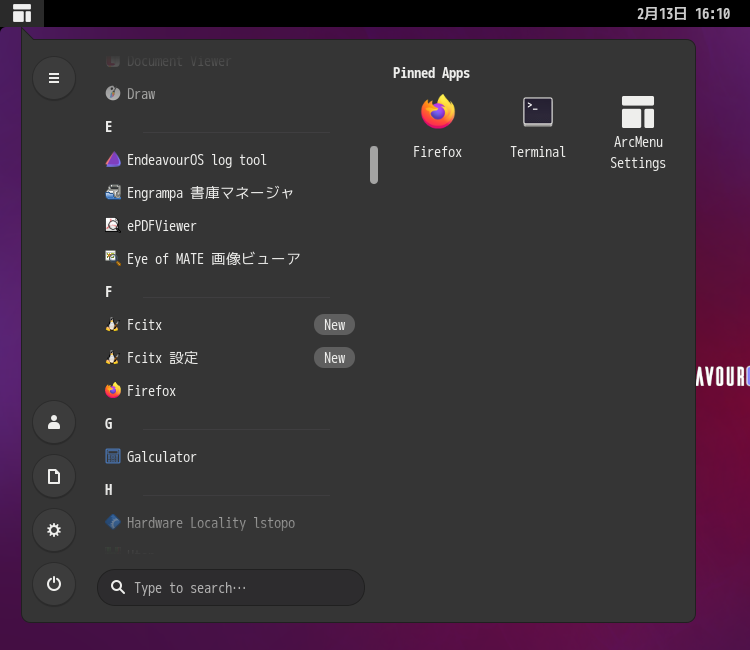Open the settings gear sidebar button

tap(54, 530)
